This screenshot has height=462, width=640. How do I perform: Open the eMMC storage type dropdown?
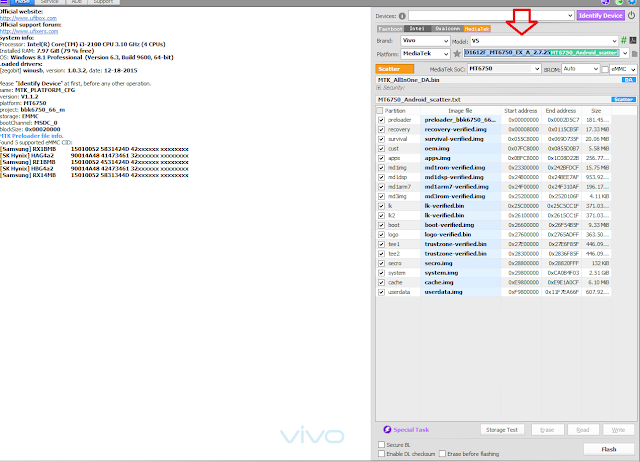tap(623, 69)
